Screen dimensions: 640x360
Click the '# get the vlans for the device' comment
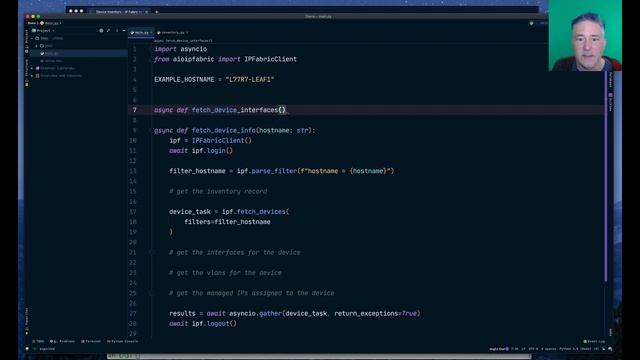click(225, 273)
